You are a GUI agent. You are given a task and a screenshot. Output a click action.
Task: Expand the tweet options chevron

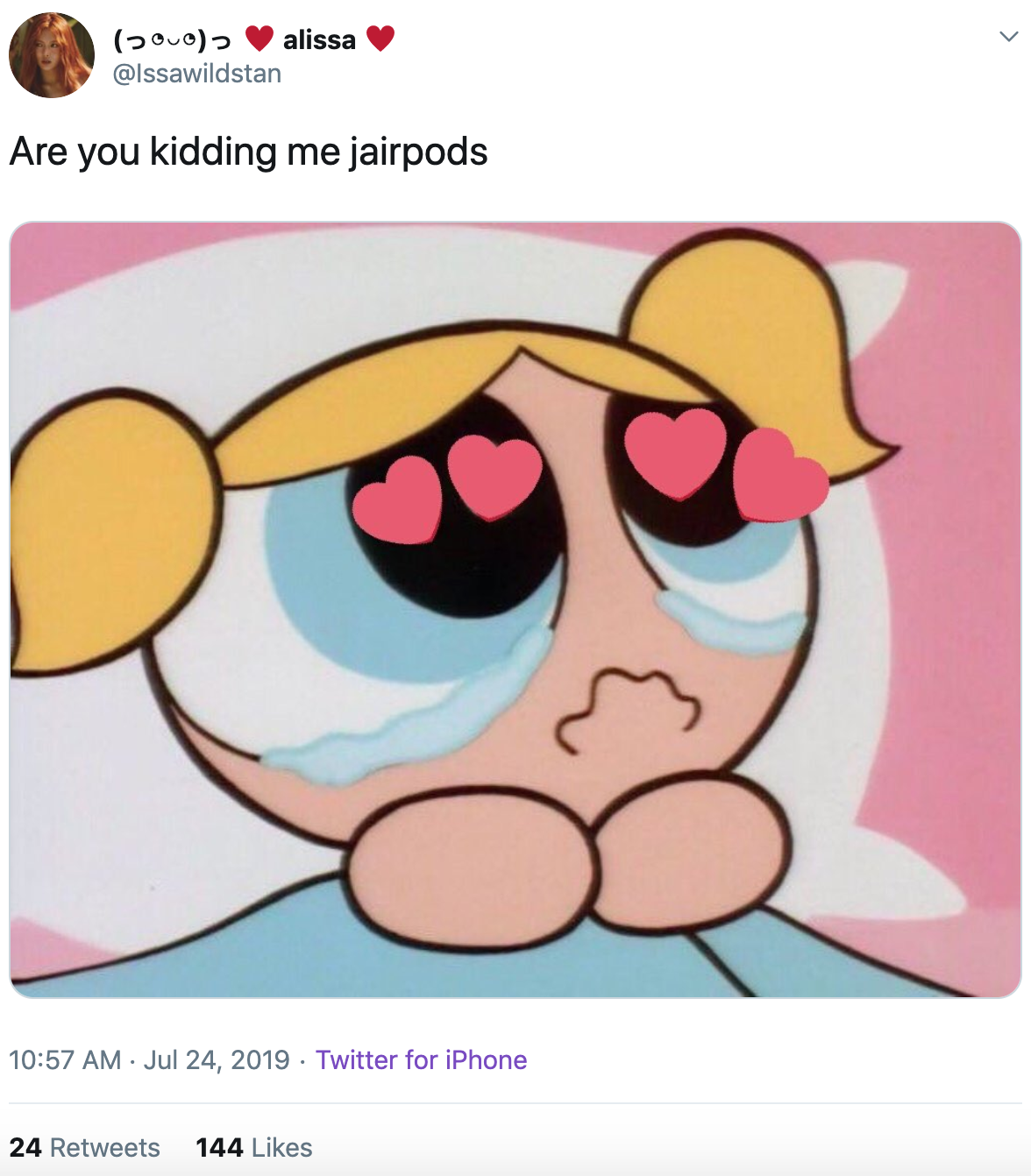[x=1008, y=37]
